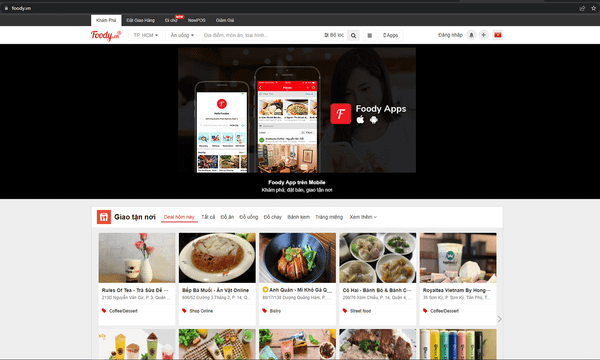Image resolution: width=600 pixels, height=360 pixels.
Task: Click the Rules Of Tea photo thumbnail
Action: point(137,258)
